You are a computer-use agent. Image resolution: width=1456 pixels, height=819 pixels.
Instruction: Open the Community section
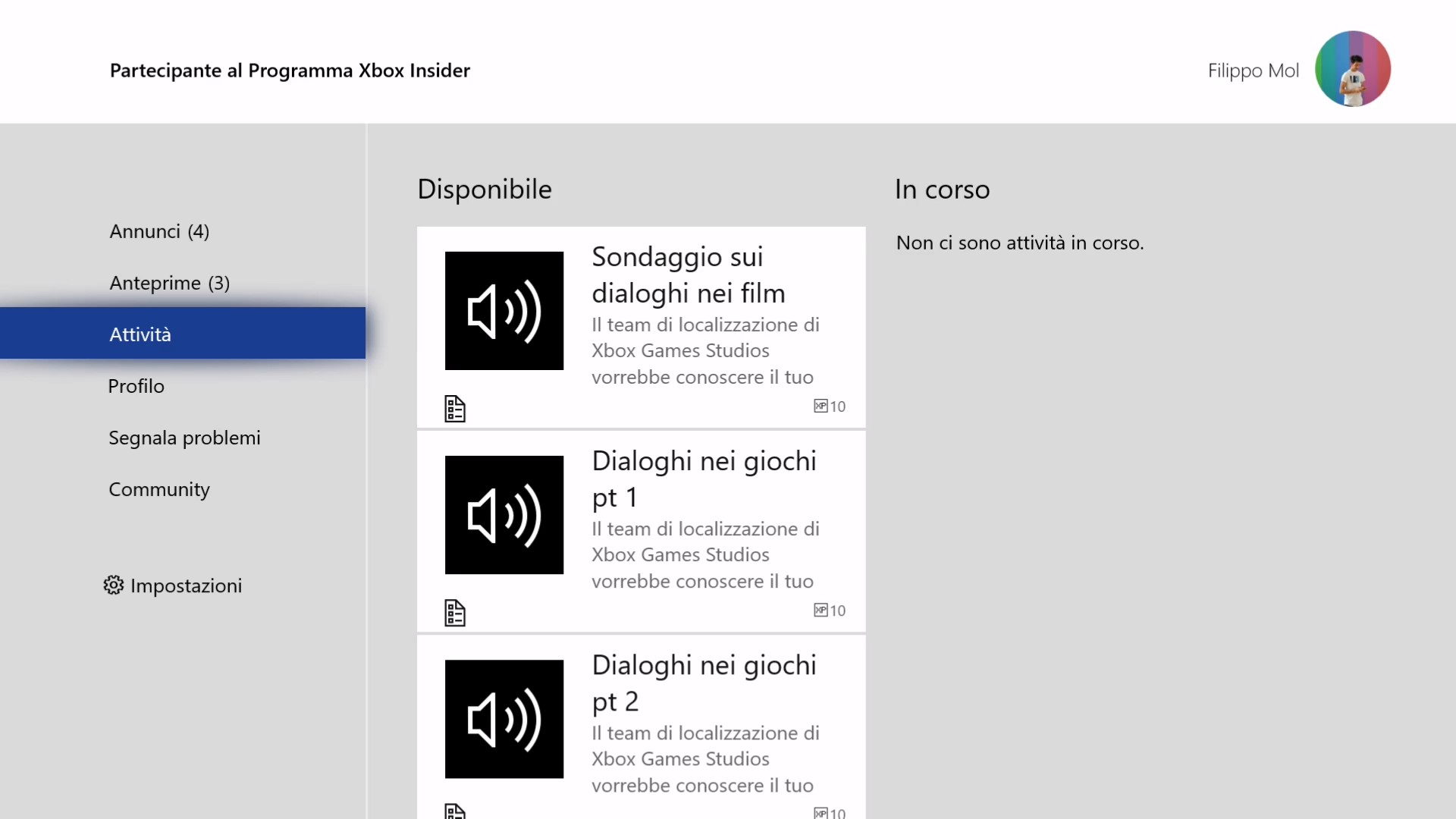click(x=182, y=489)
